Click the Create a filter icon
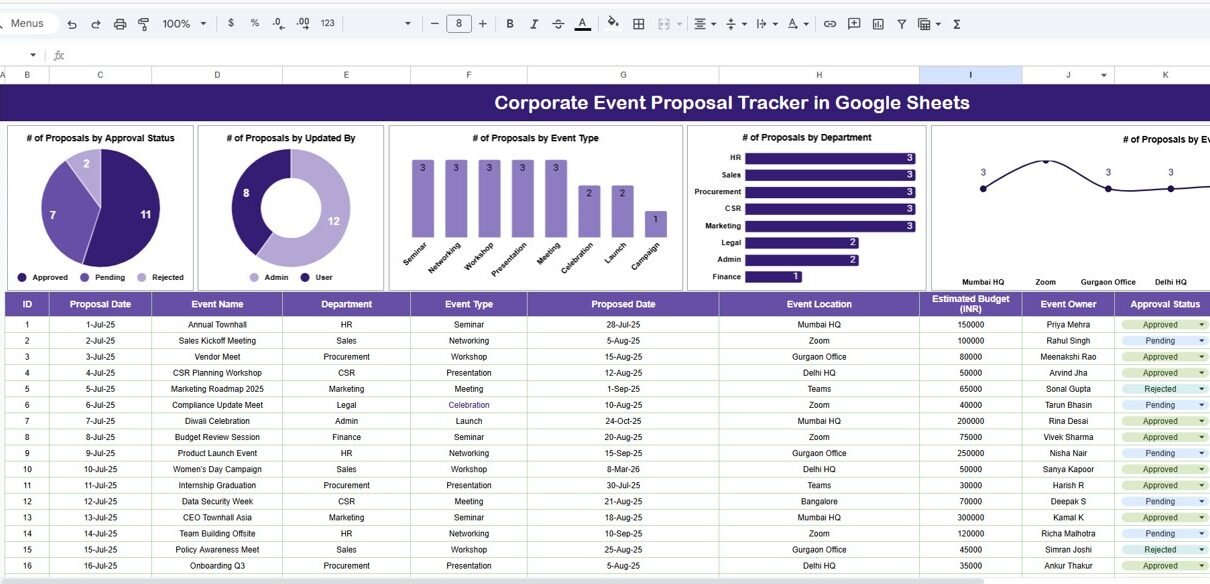This screenshot has height=584, width=1210. click(902, 24)
